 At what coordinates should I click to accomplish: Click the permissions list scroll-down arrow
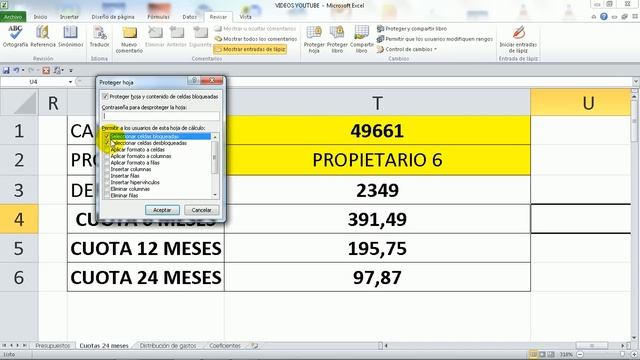(215, 195)
